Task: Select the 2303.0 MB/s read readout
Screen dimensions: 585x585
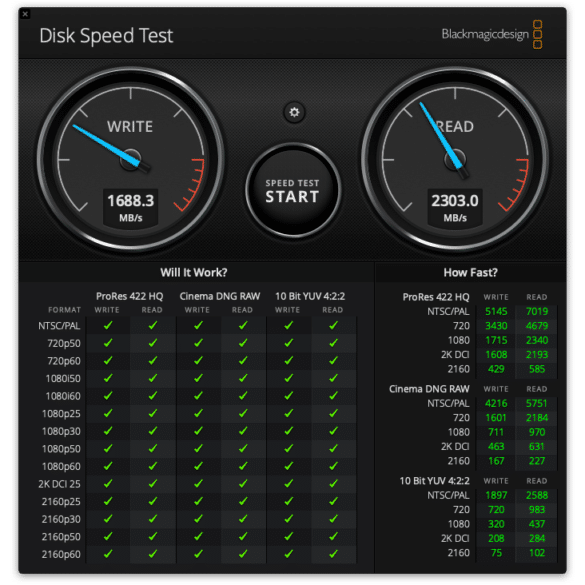Action: point(455,207)
